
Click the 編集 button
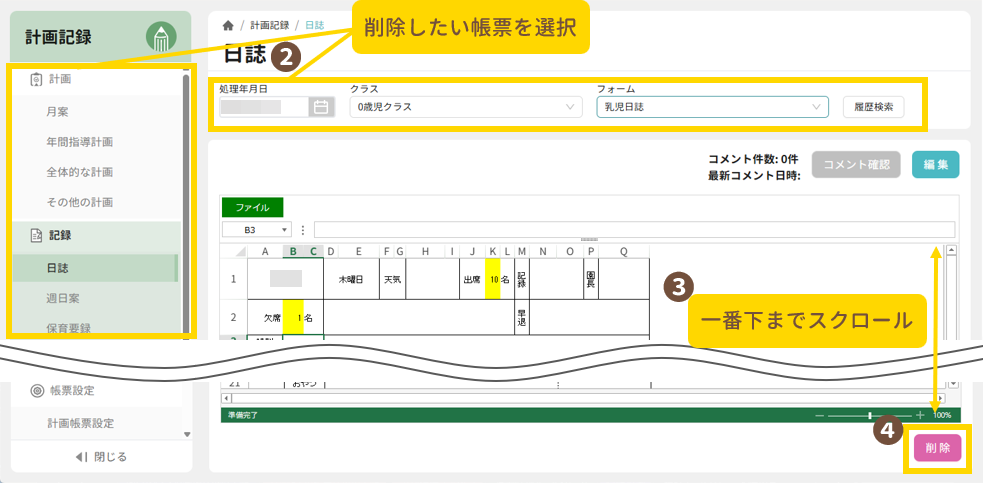tap(935, 165)
